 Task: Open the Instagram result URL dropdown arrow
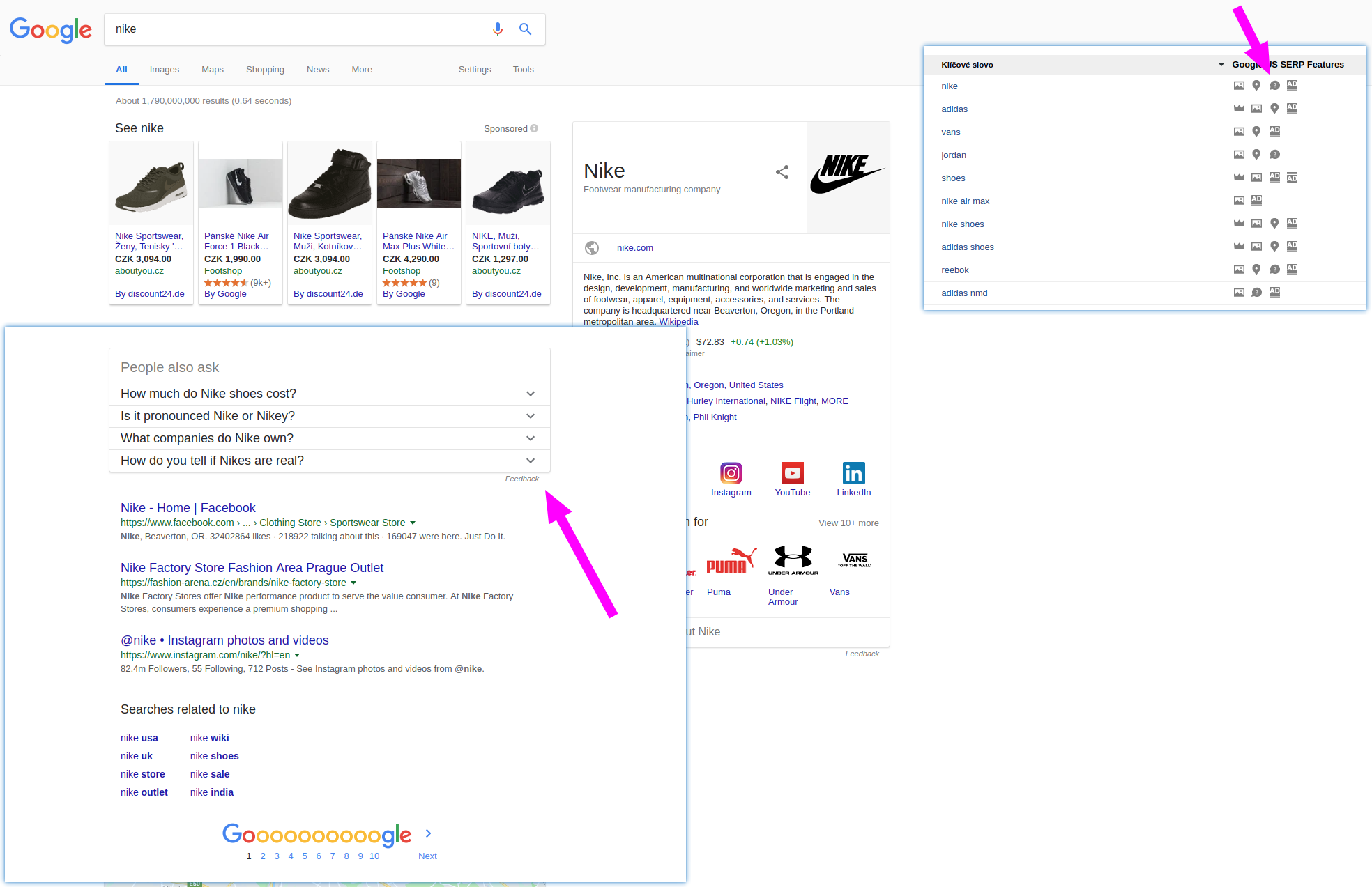point(297,655)
